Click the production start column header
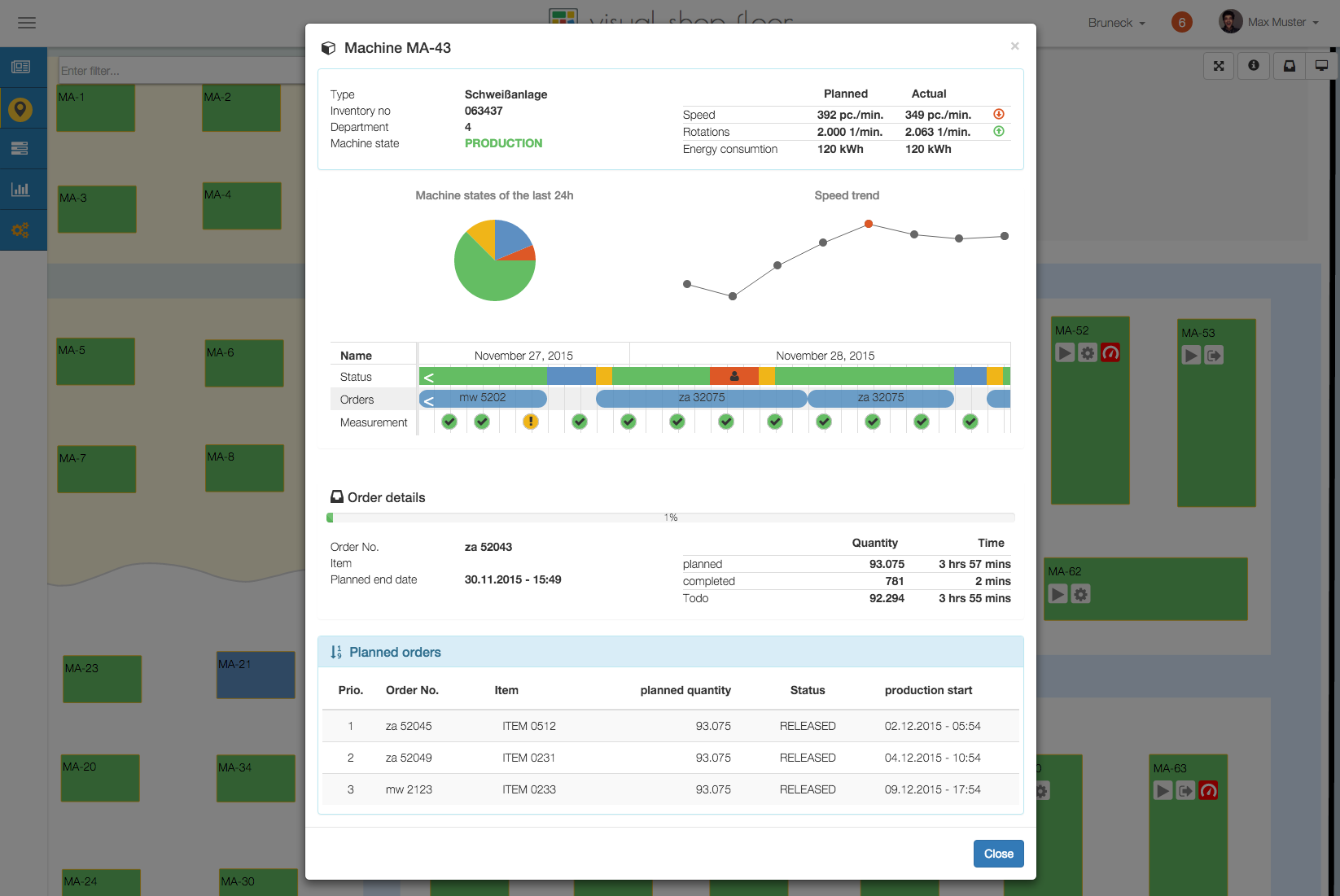This screenshot has width=1340, height=896. 928,690
